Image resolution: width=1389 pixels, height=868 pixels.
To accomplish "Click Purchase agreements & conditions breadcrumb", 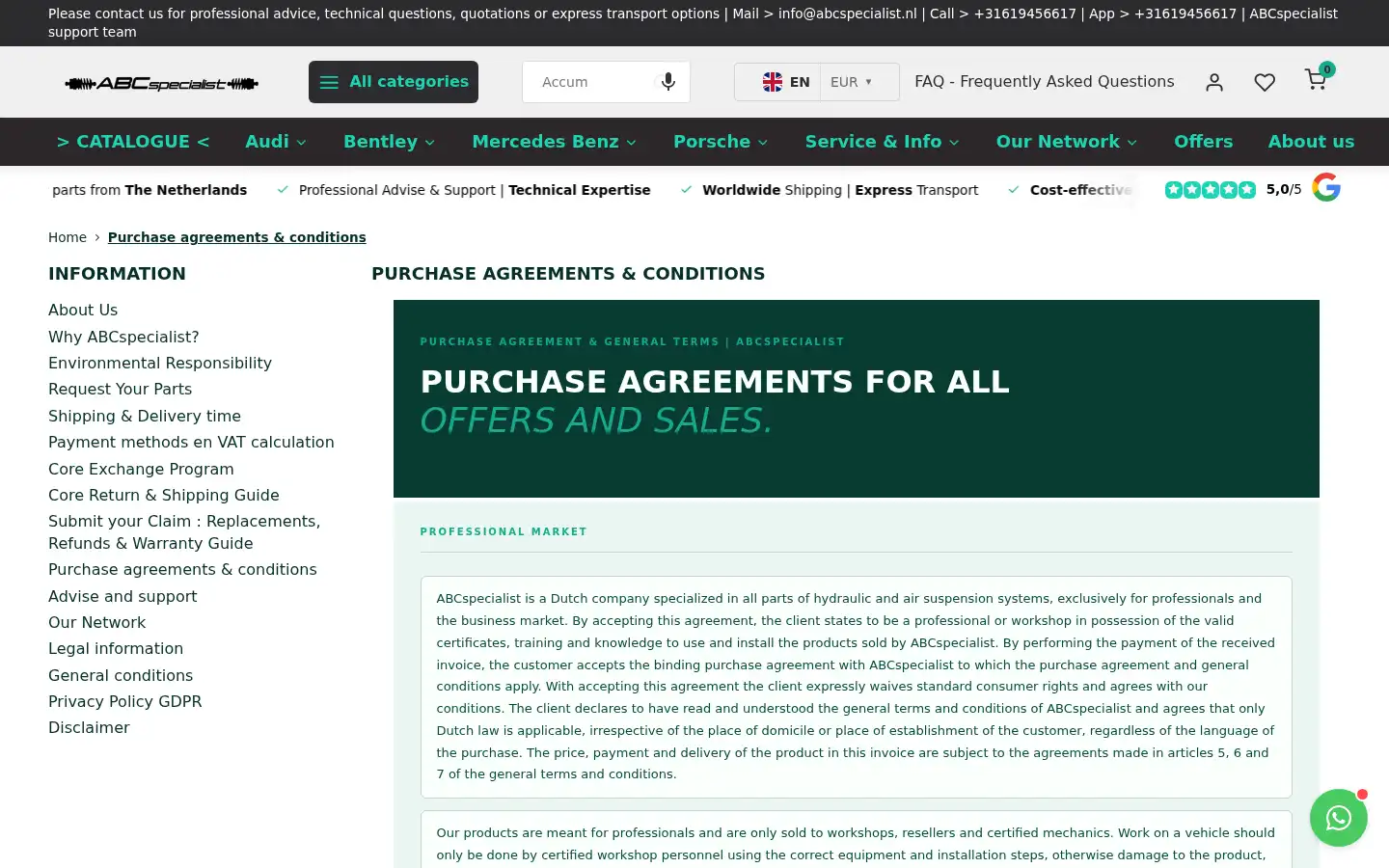I will pos(237,237).
